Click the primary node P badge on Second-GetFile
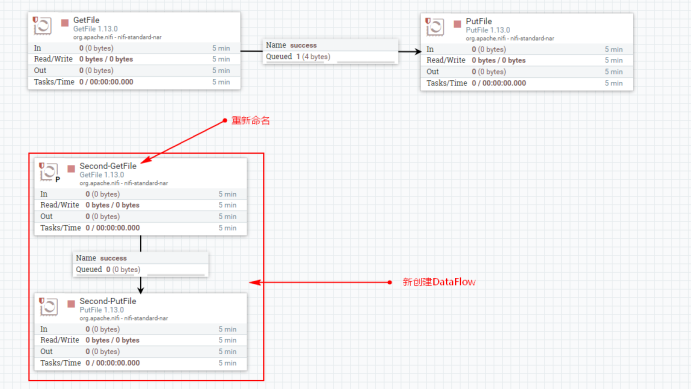The image size is (692, 390). point(58,180)
